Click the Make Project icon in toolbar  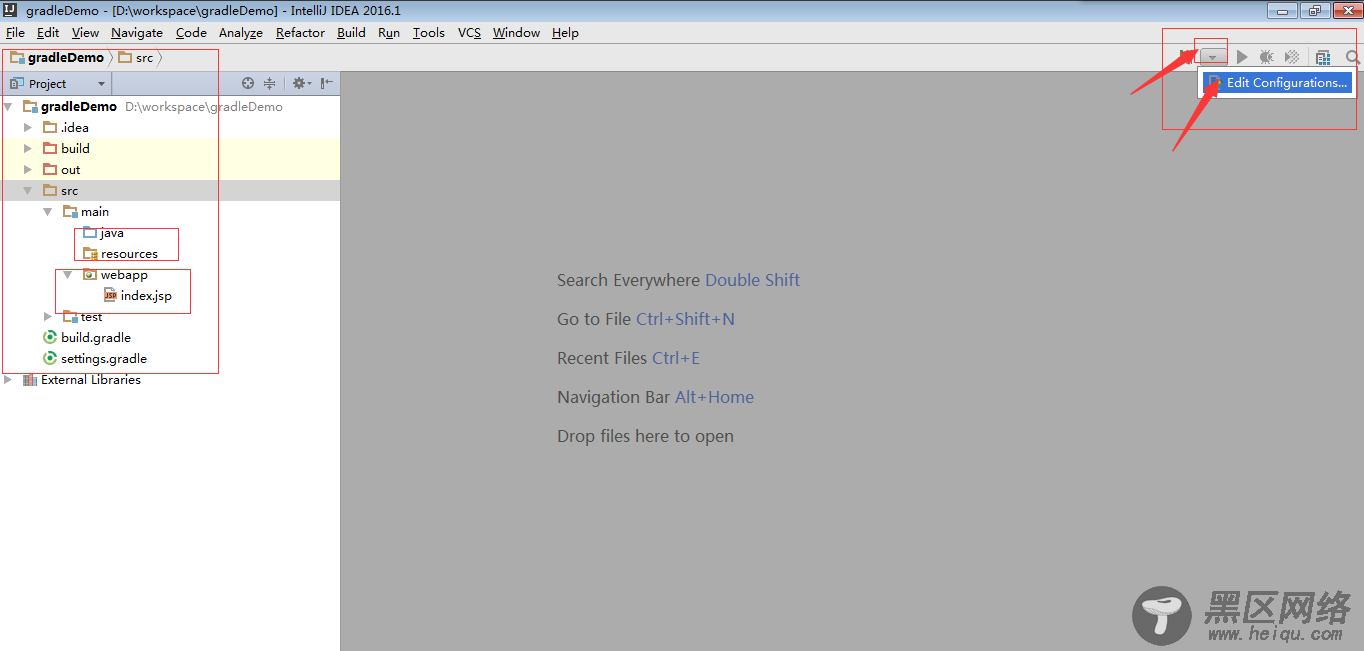tap(1186, 57)
